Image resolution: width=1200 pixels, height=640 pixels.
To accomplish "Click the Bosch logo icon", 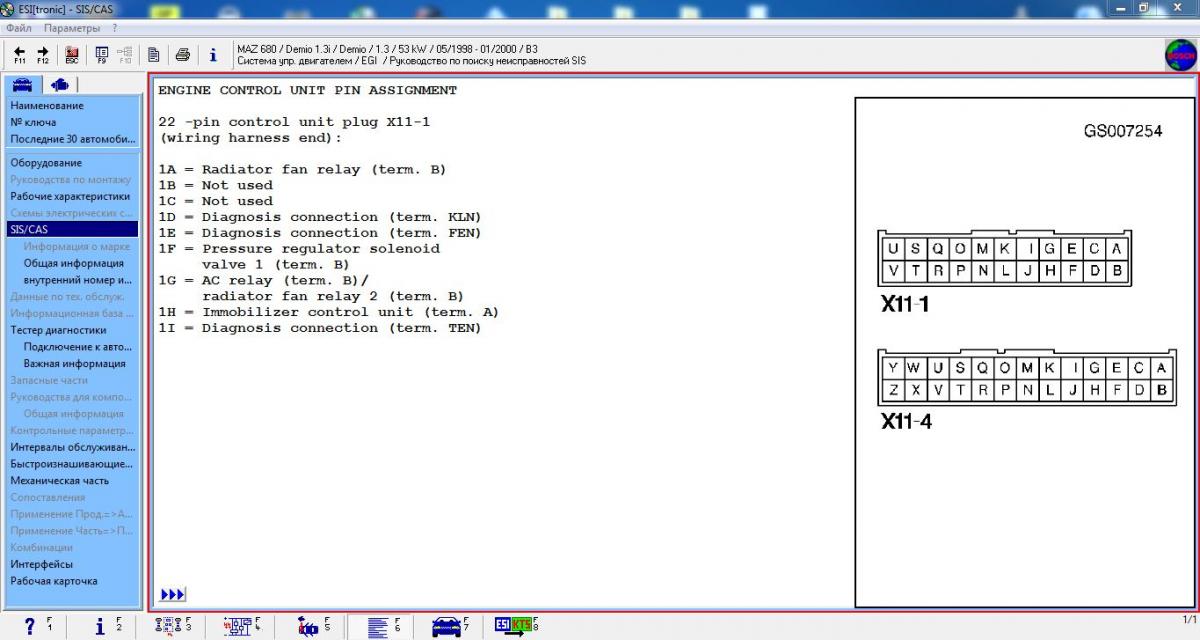I will (1181, 55).
